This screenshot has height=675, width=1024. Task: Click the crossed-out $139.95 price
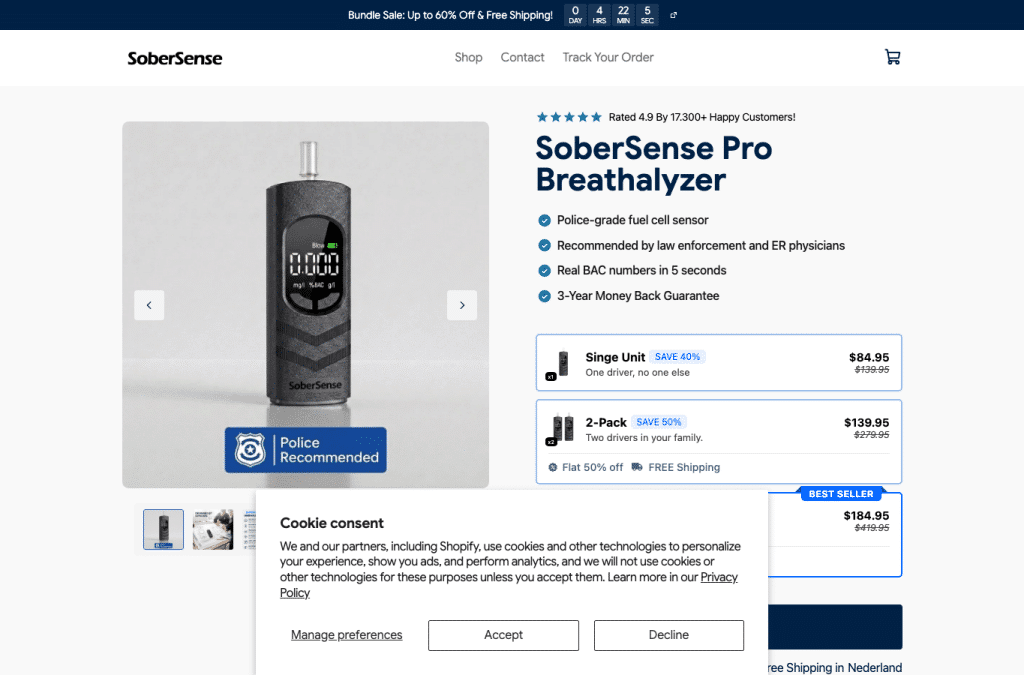872,369
